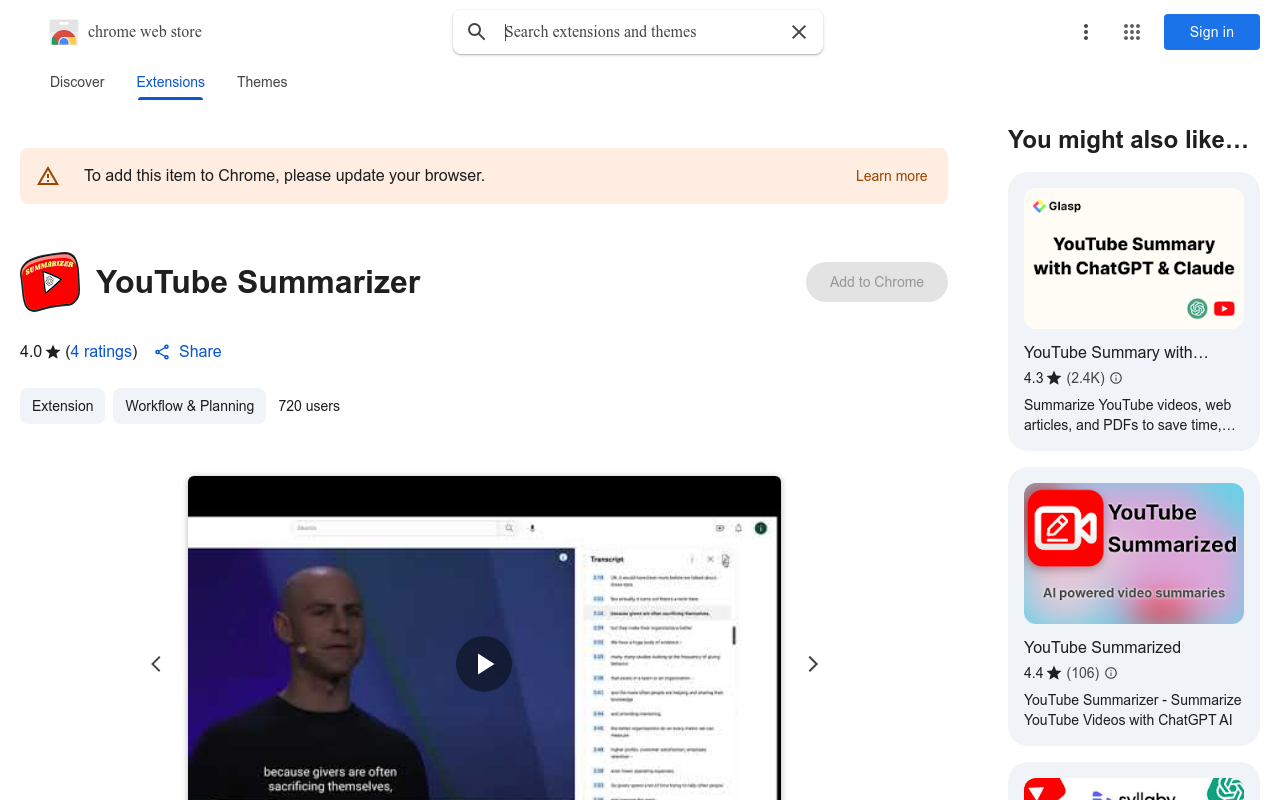This screenshot has height=800, width=1280.
Task: Click the search magnifier icon
Action: click(477, 32)
